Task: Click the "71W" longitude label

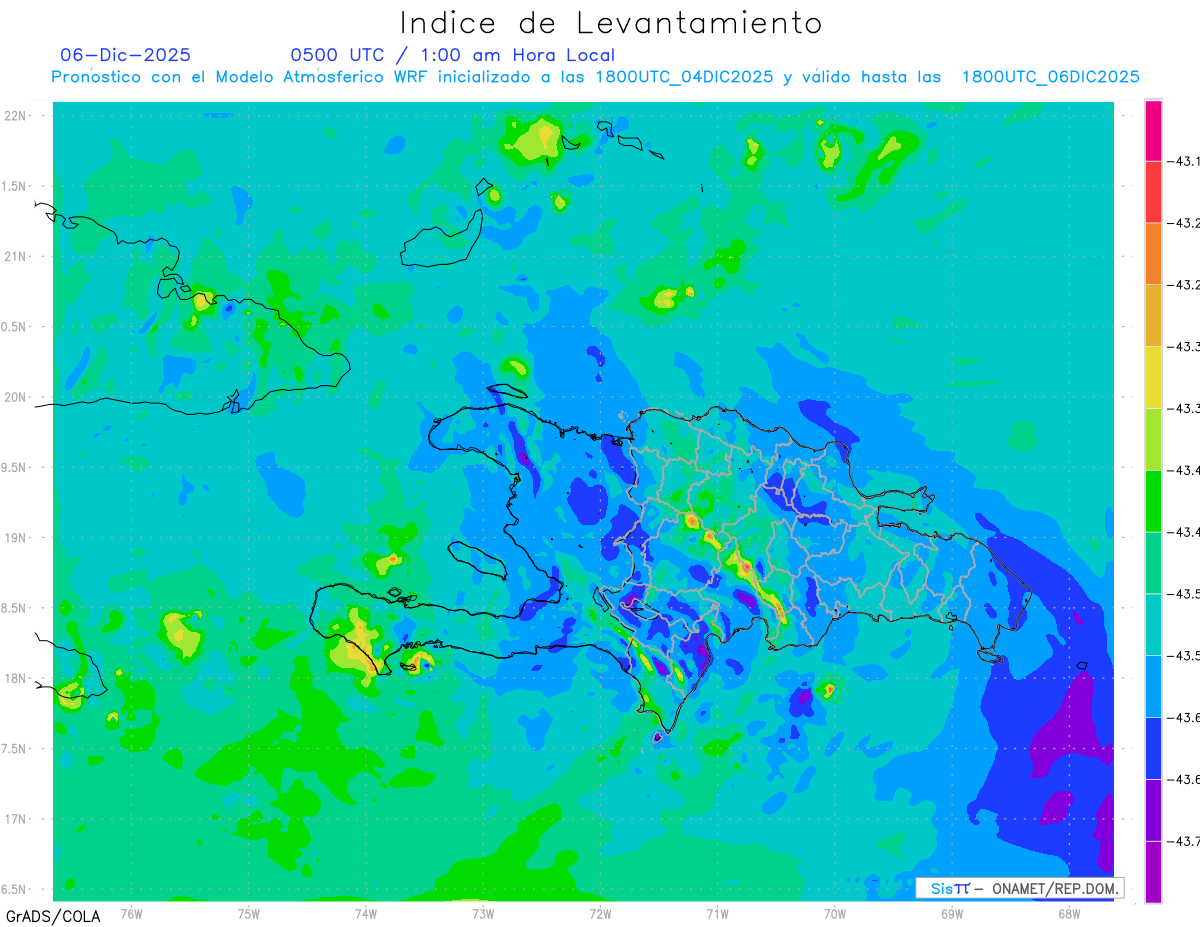Action: pos(716,913)
